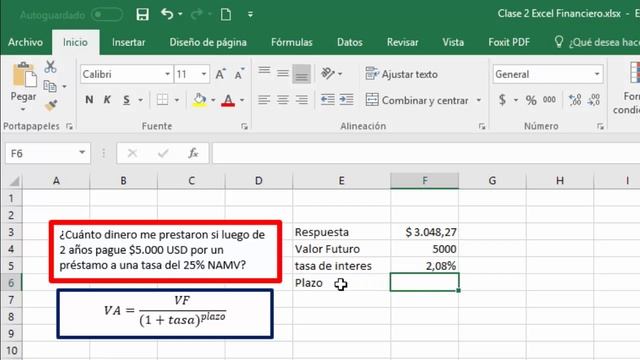Toggle Italic (K) formatting
640x360 pixels.
tap(107, 100)
